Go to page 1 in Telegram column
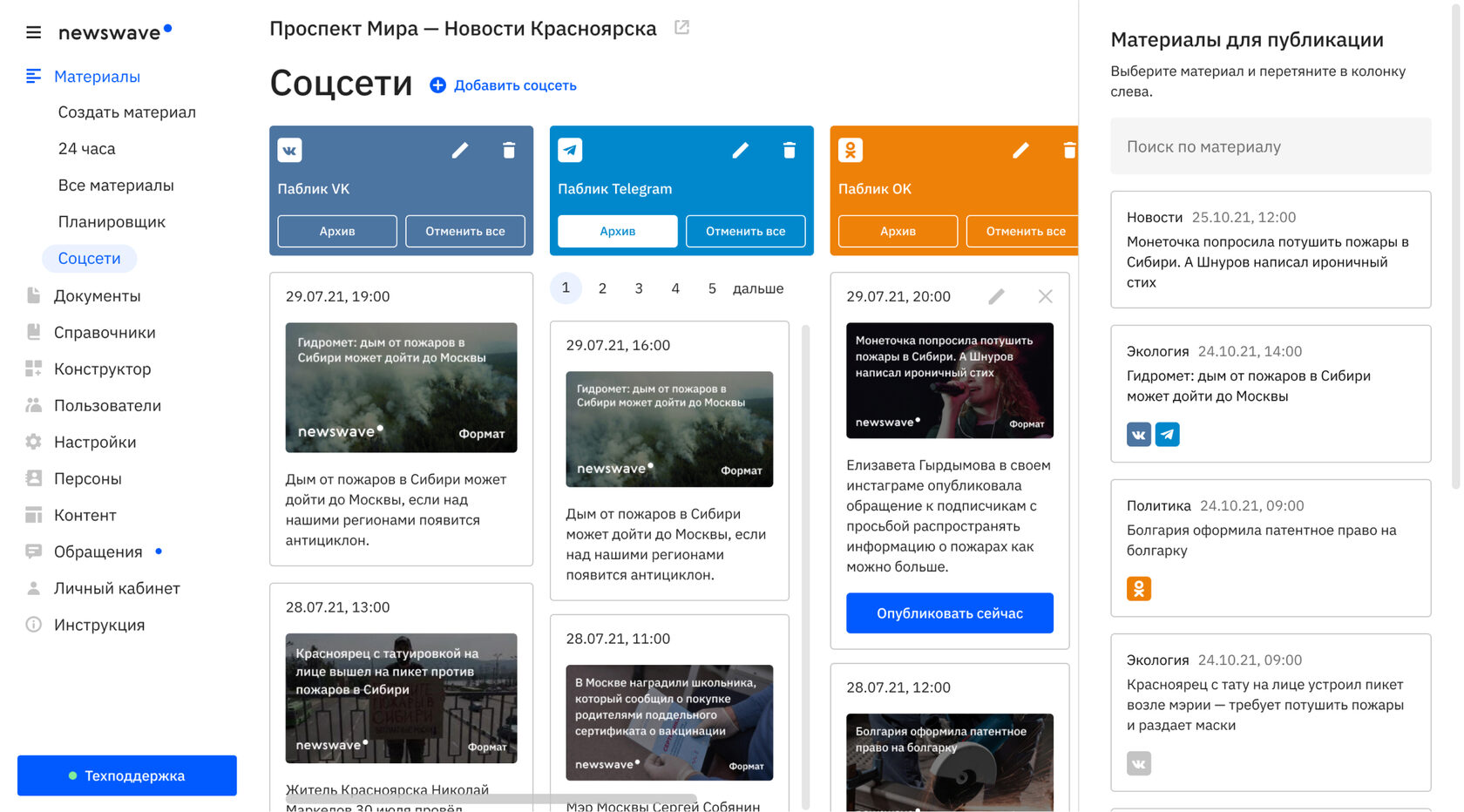 [566, 288]
